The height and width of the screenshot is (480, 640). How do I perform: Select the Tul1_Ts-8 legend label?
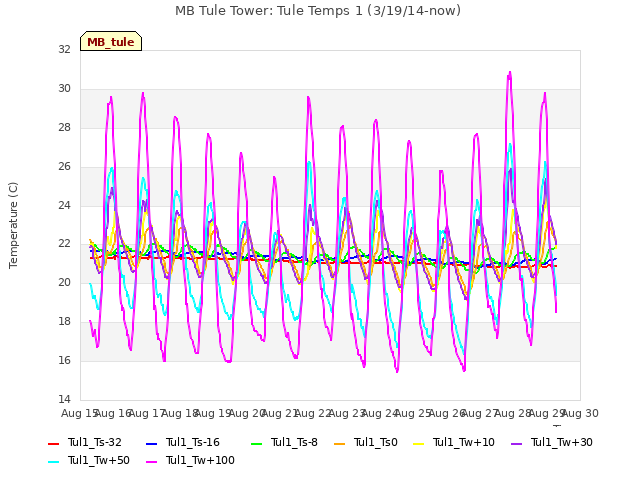(x=294, y=442)
